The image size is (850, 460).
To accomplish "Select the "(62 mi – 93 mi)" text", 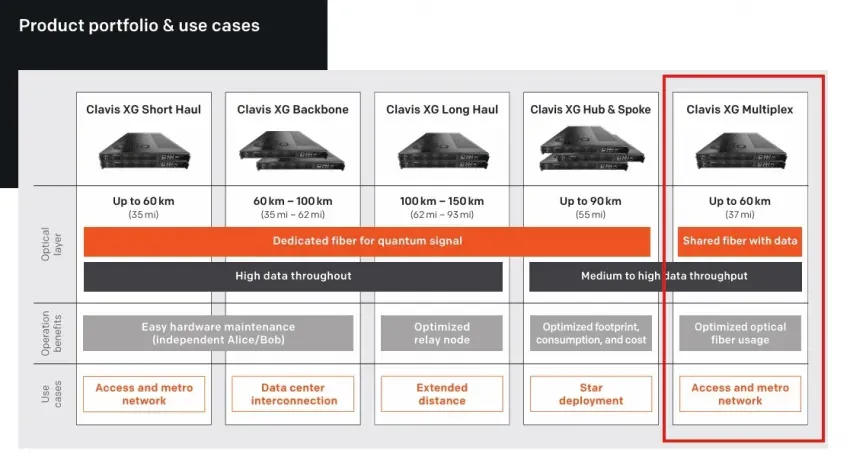I will point(442,215).
